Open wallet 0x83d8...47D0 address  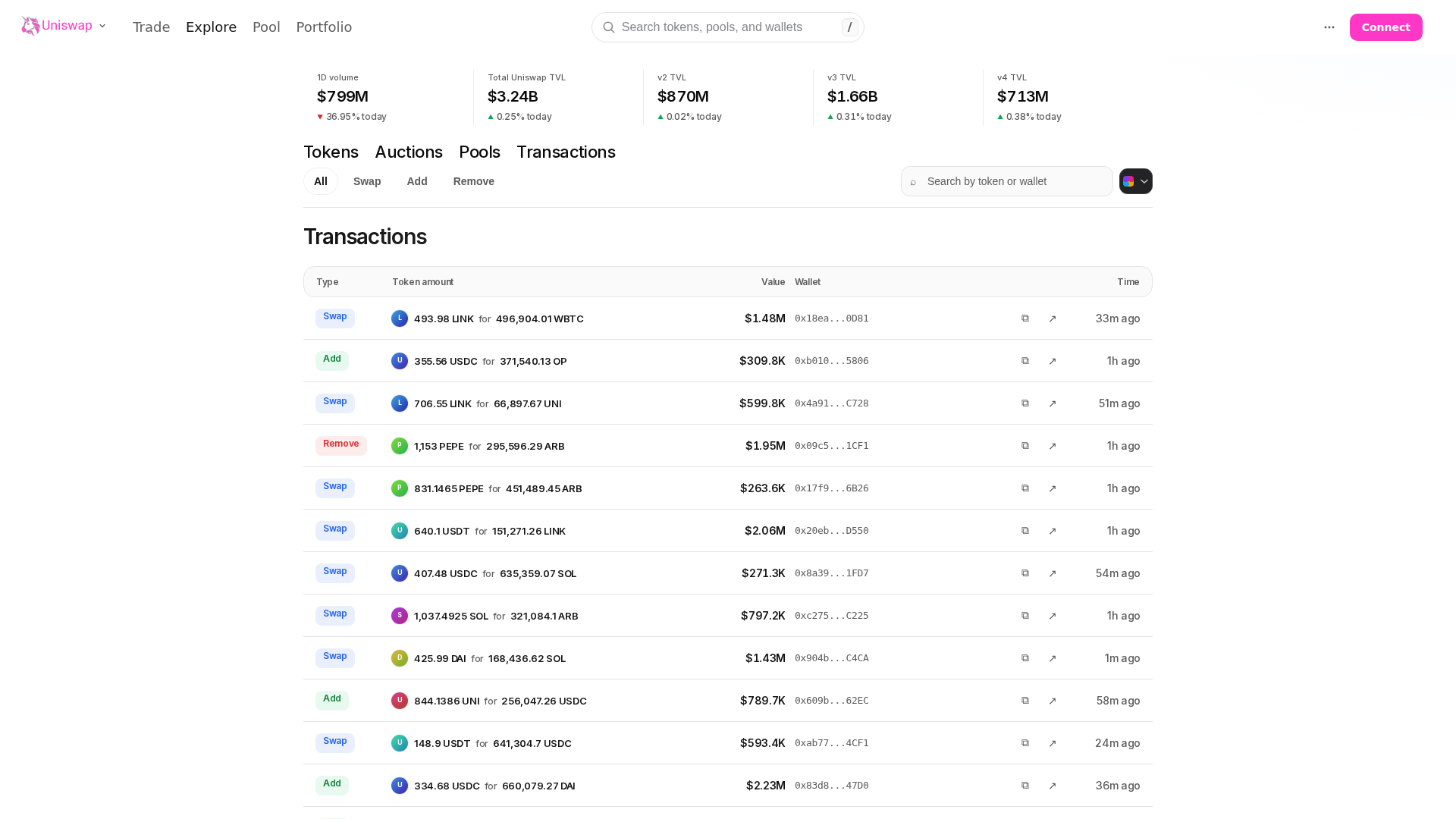(832, 786)
